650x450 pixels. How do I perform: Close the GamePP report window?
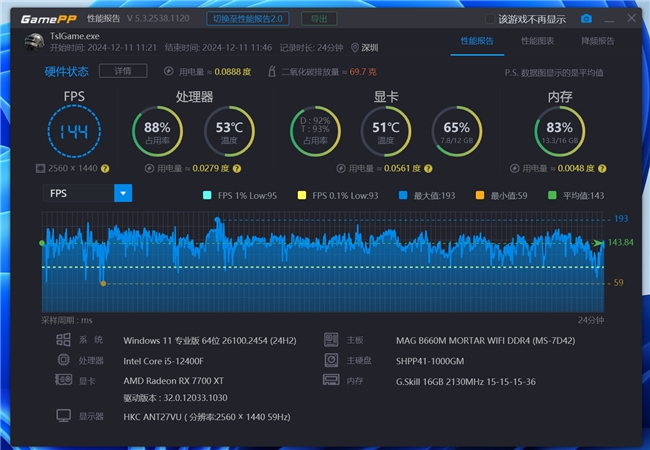pos(631,18)
